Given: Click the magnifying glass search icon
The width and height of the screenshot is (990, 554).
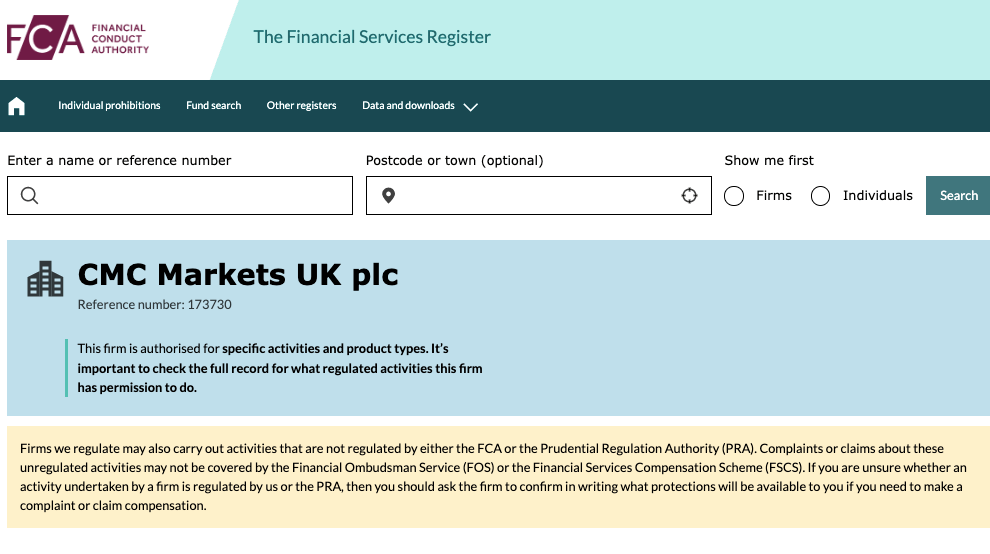Looking at the screenshot, I should (x=29, y=196).
